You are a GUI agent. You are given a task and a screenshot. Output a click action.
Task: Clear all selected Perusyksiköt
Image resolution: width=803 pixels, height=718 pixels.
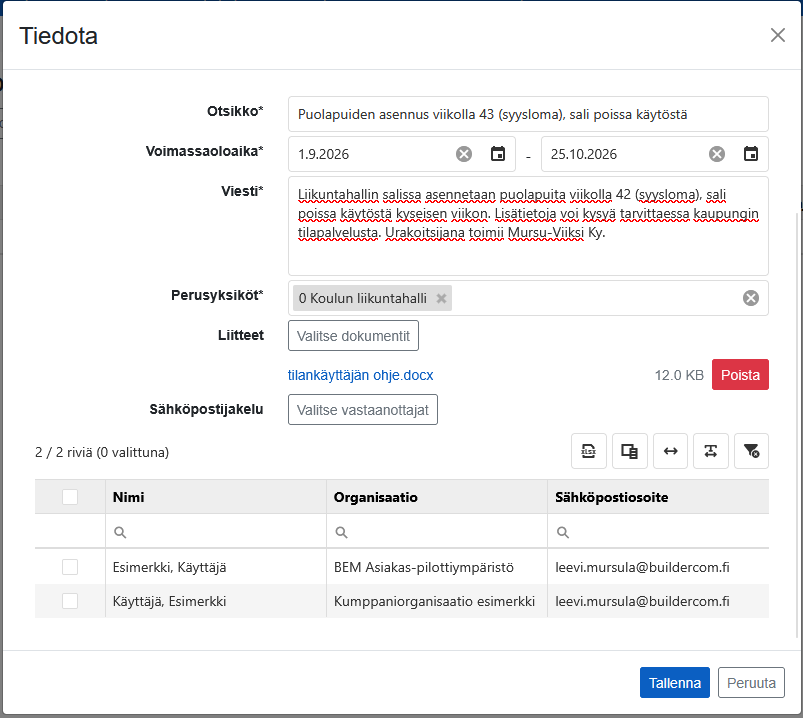pyautogui.click(x=751, y=298)
